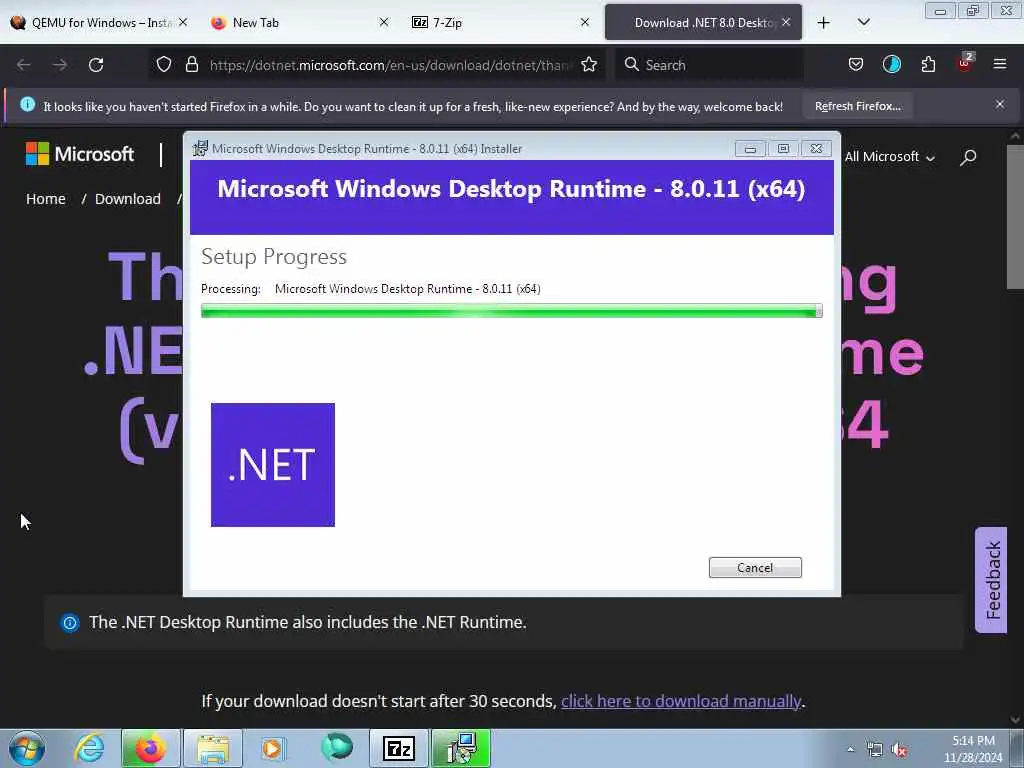Viewport: 1024px width, 768px height.
Task: Bookmark this page with the star
Action: pos(589,65)
